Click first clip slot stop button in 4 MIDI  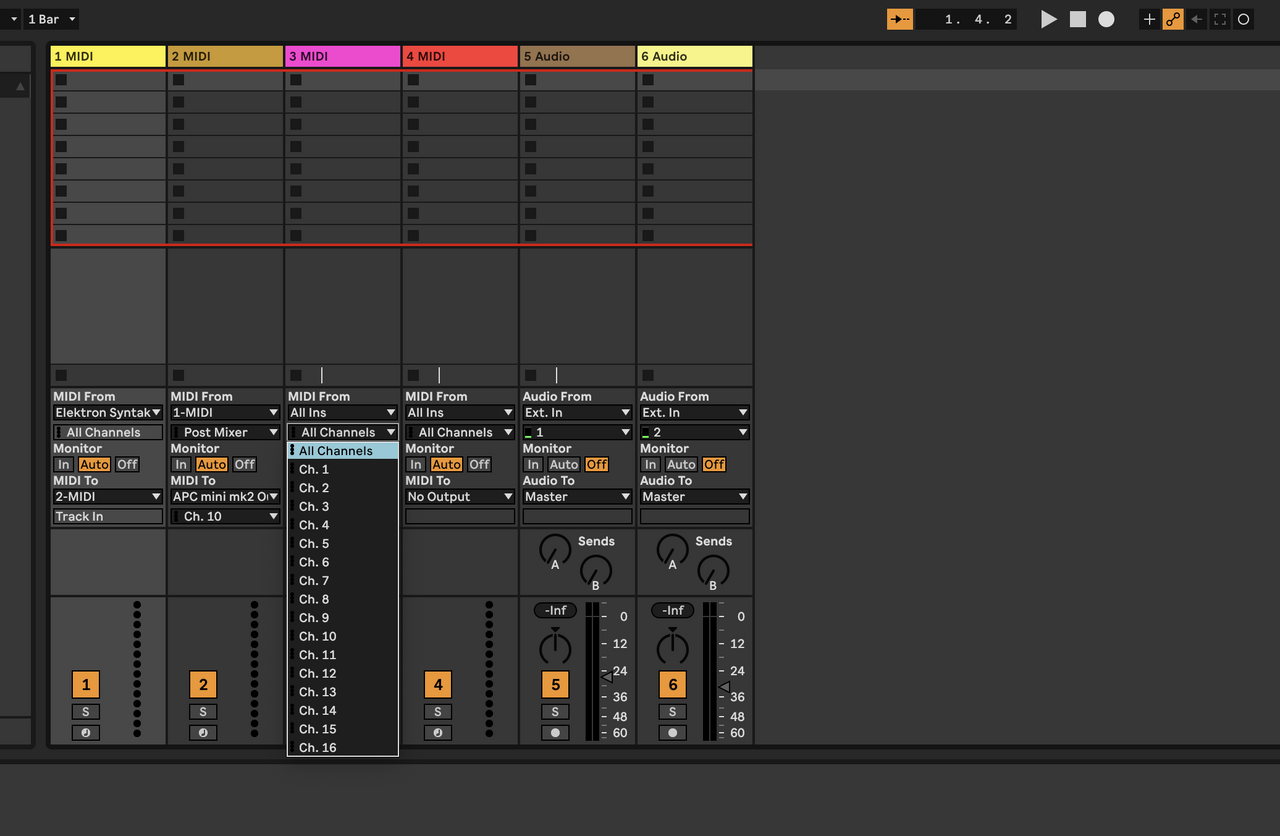(413, 80)
